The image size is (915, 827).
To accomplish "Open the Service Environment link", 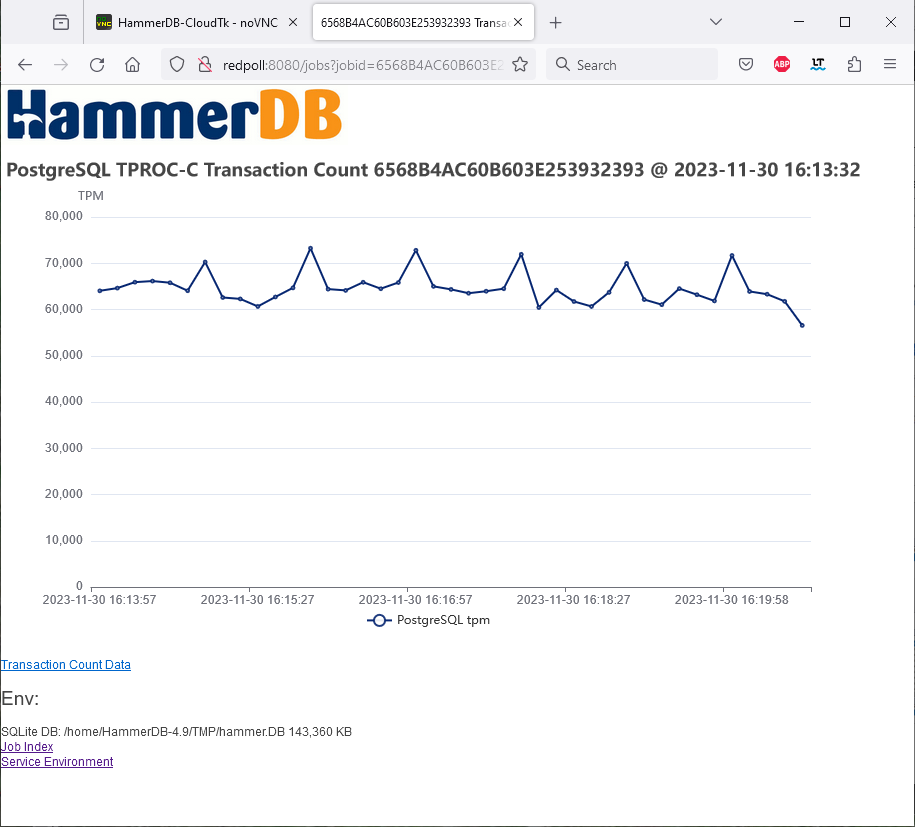I will (57, 762).
